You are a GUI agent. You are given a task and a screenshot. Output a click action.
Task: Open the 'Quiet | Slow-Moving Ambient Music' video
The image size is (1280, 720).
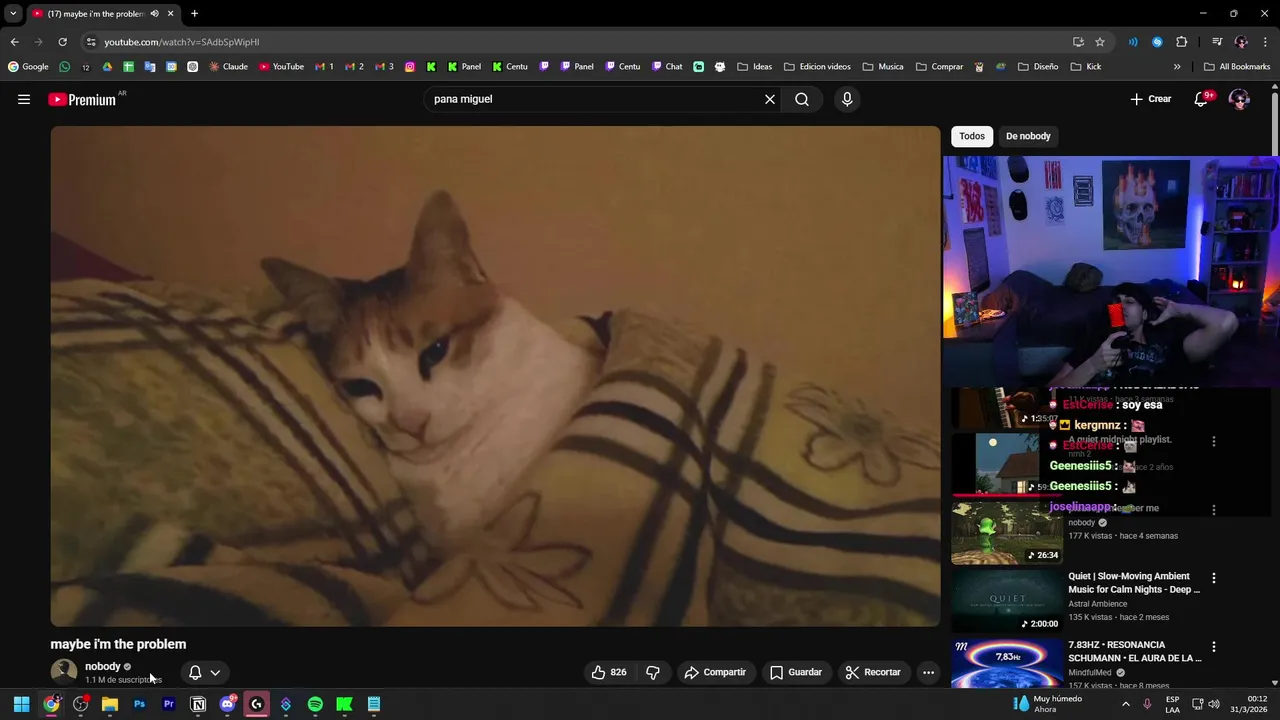(1134, 582)
